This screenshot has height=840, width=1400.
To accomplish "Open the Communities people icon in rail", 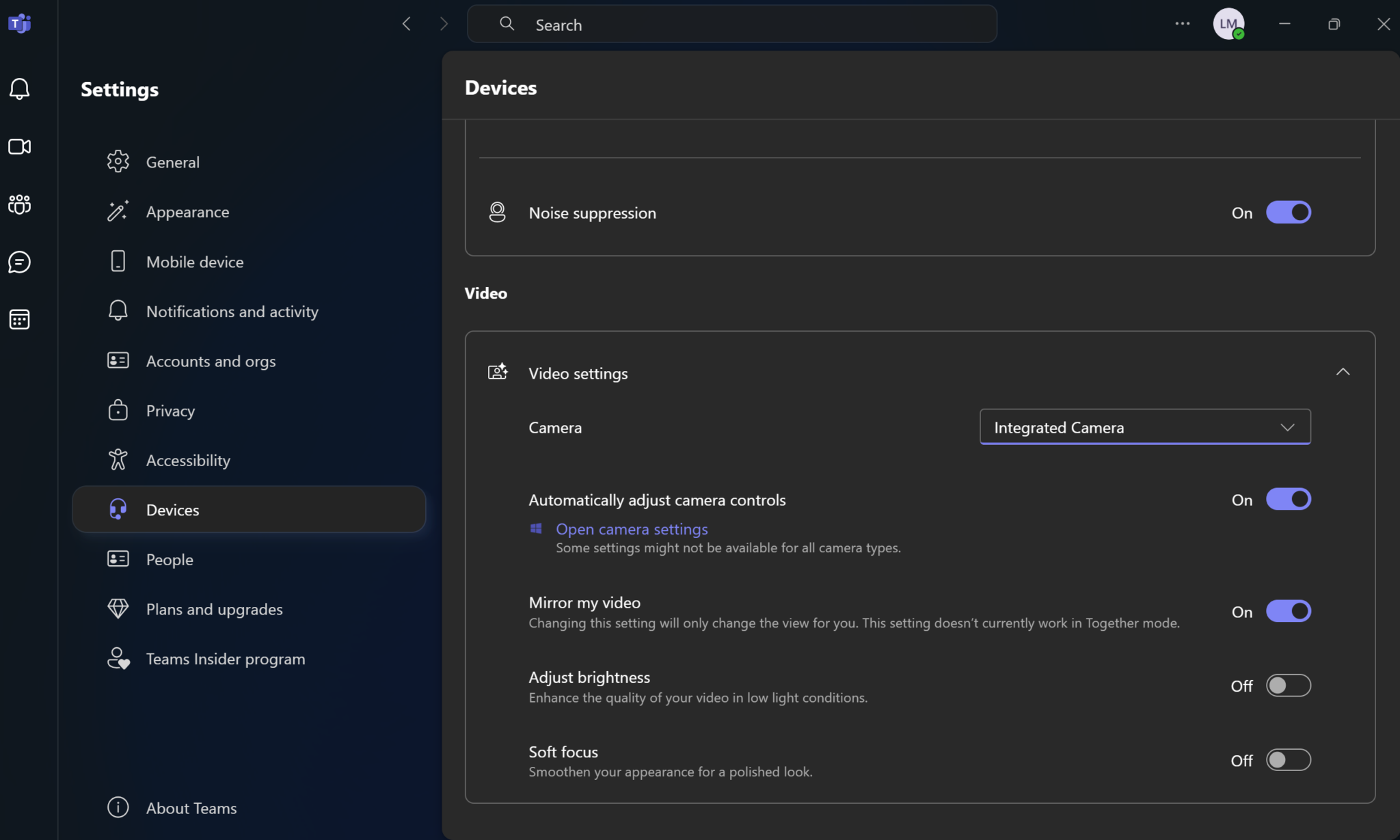I will coord(19,204).
